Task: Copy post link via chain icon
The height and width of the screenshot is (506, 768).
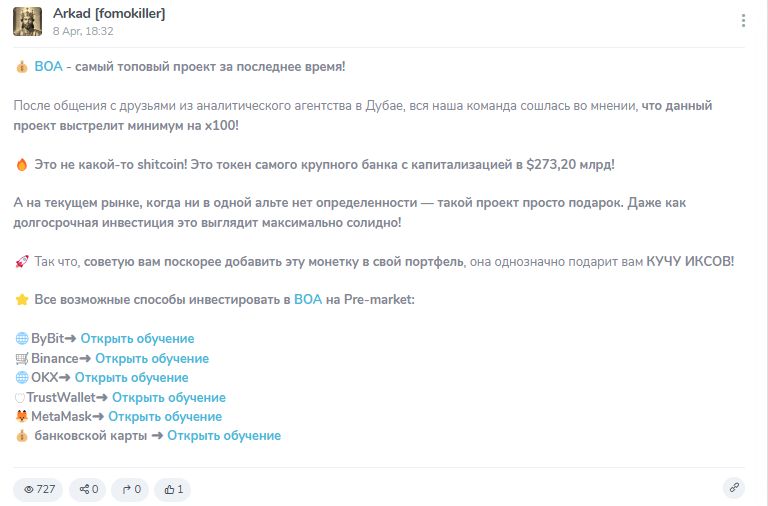Action: [734, 488]
